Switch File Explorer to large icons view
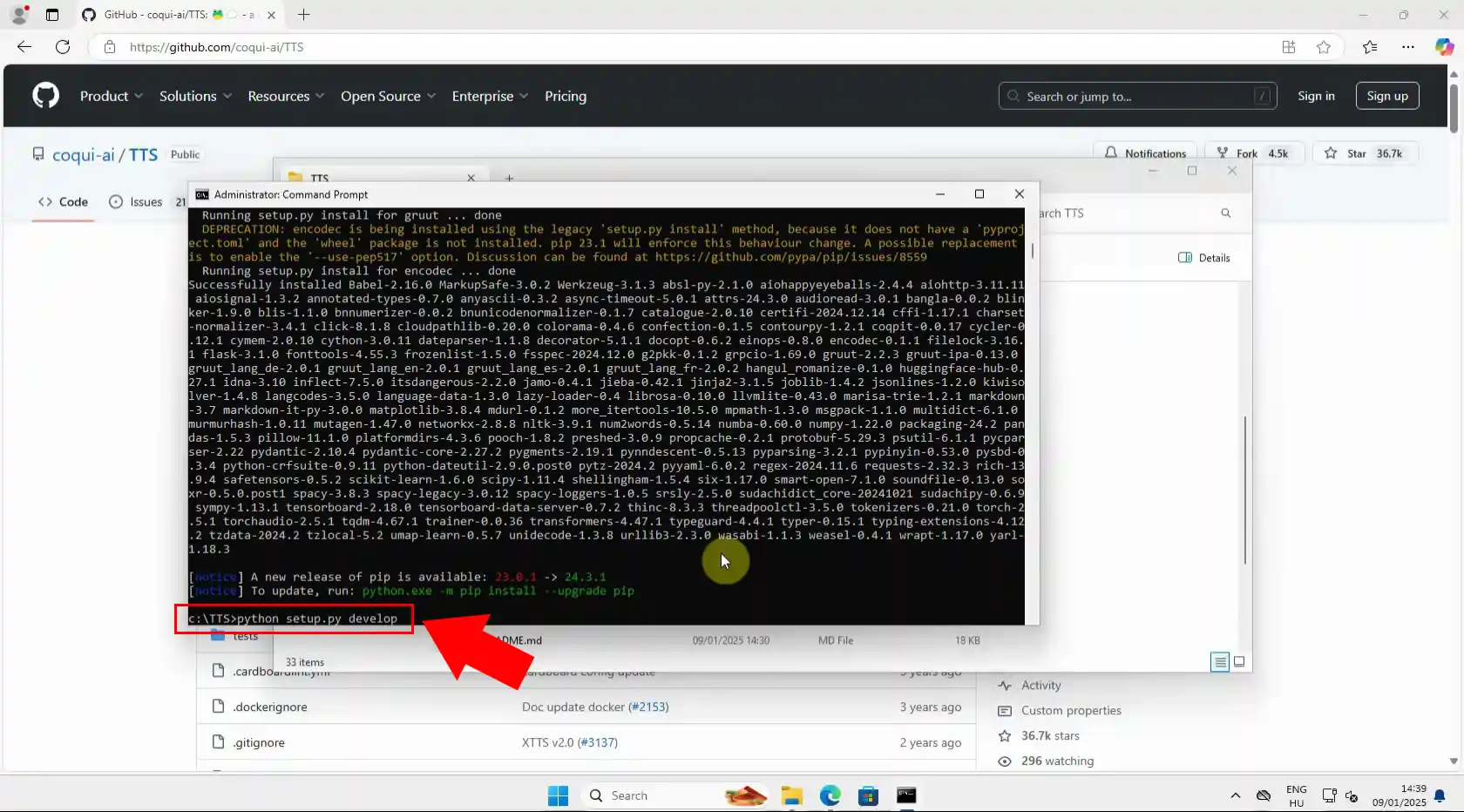Image resolution: width=1464 pixels, height=812 pixels. pos(1239,662)
